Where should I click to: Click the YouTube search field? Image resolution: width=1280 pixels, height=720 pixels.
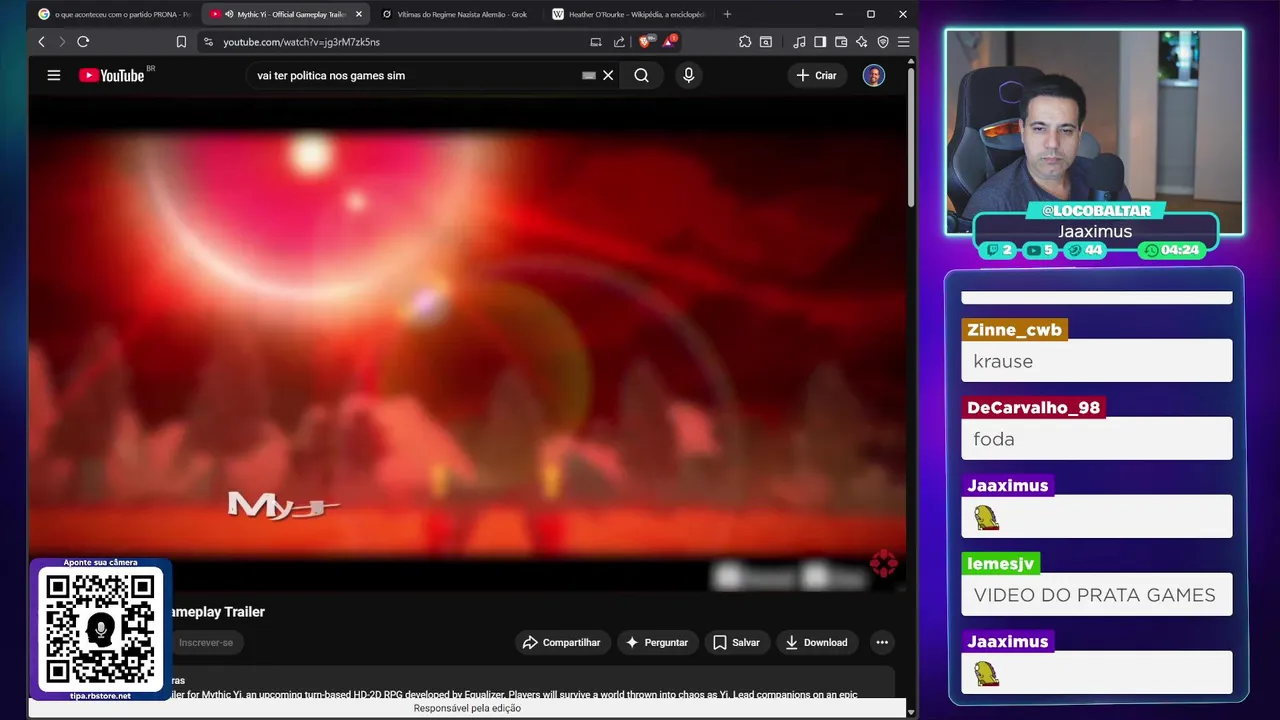415,75
